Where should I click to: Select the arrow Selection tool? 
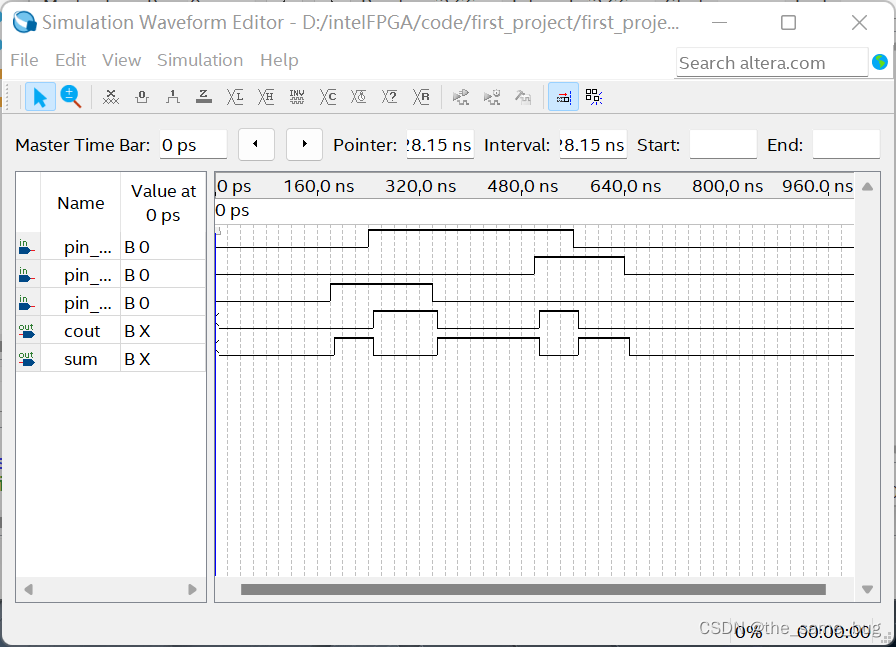pos(40,97)
